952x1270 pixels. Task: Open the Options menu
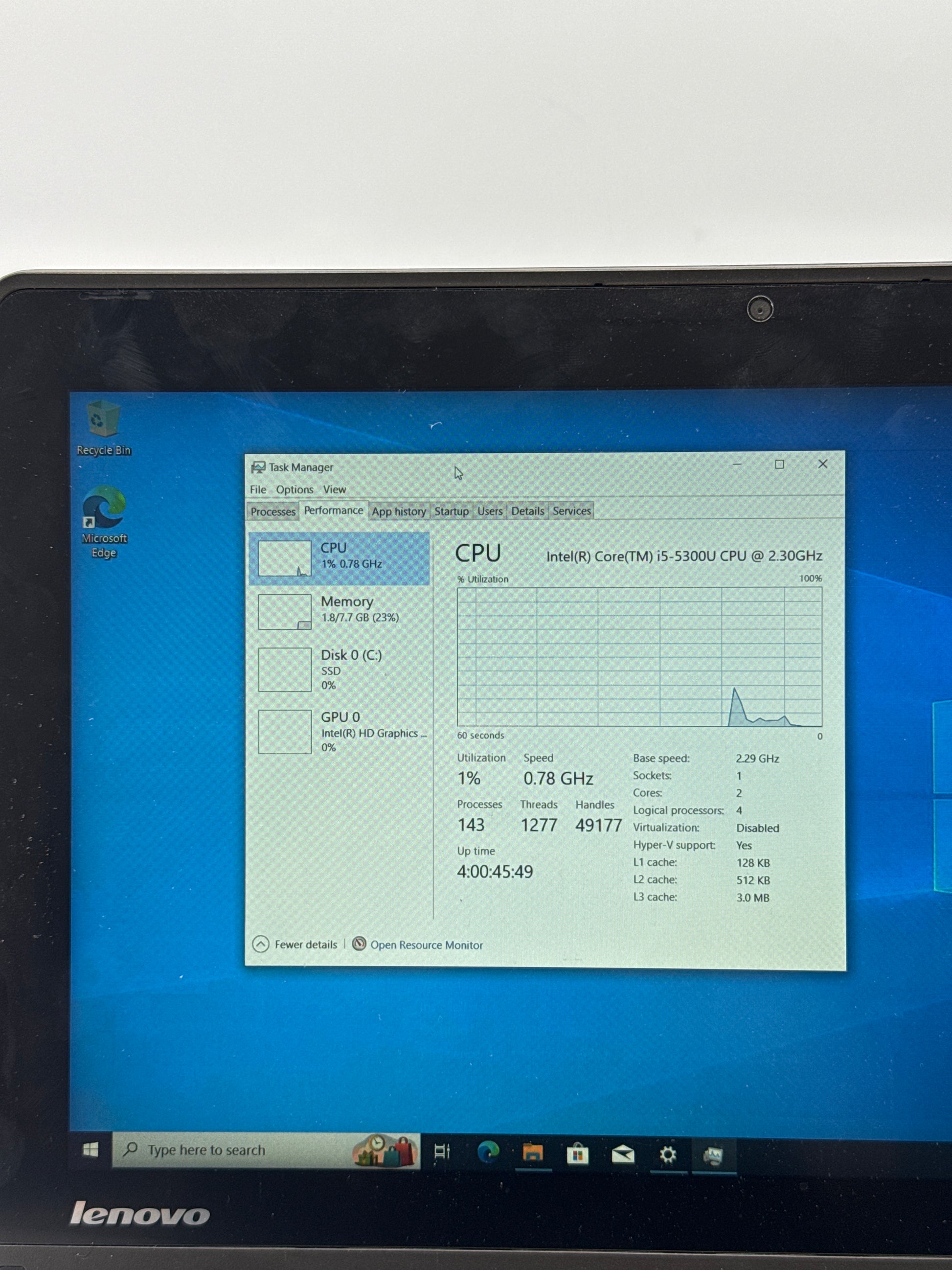295,489
